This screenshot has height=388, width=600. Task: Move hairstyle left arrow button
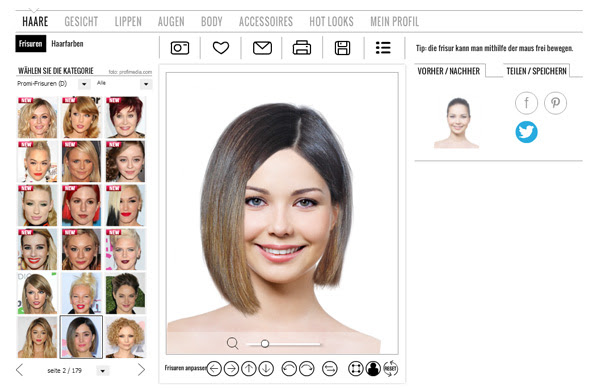(x=214, y=369)
